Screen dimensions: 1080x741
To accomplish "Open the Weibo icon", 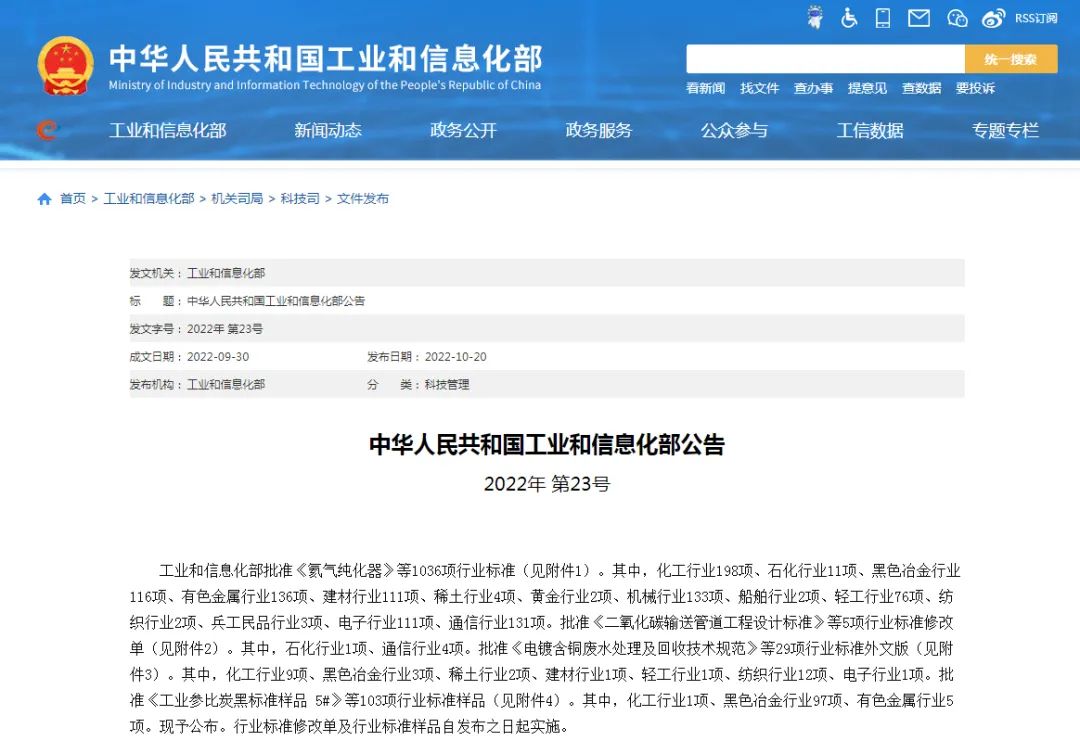I will click(x=993, y=19).
